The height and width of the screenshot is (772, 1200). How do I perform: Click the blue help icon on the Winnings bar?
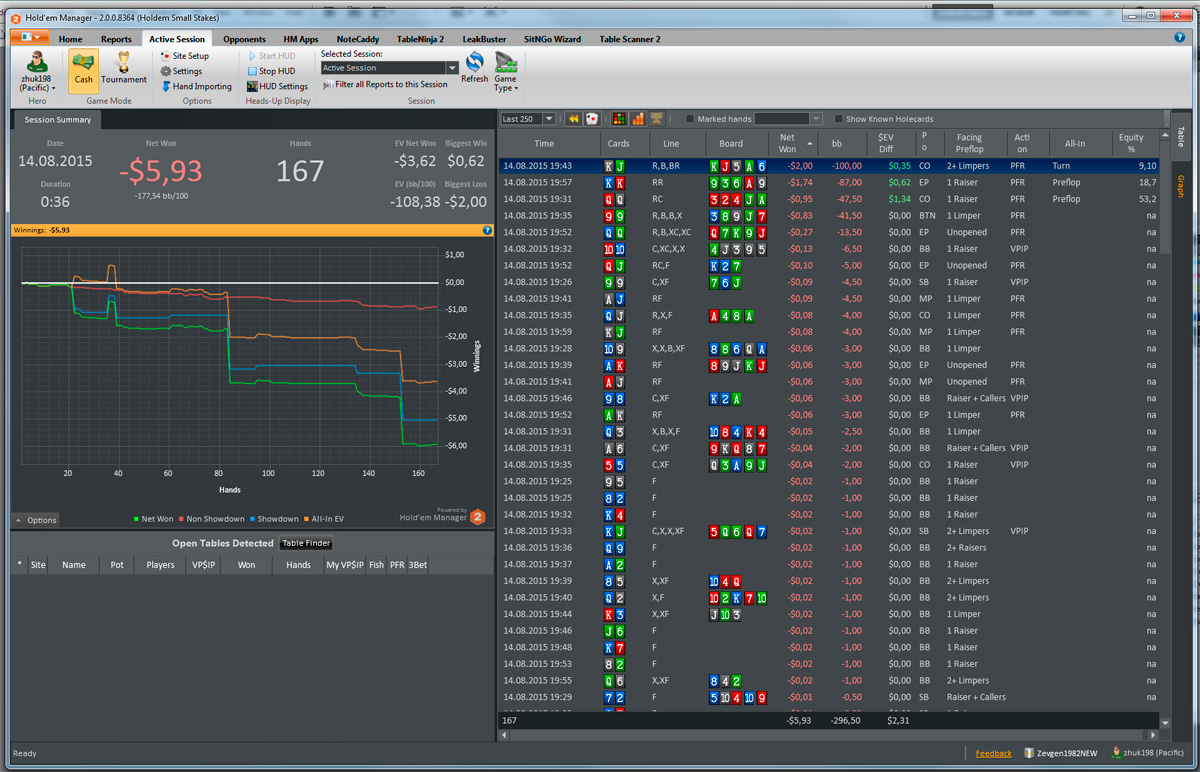click(x=487, y=230)
